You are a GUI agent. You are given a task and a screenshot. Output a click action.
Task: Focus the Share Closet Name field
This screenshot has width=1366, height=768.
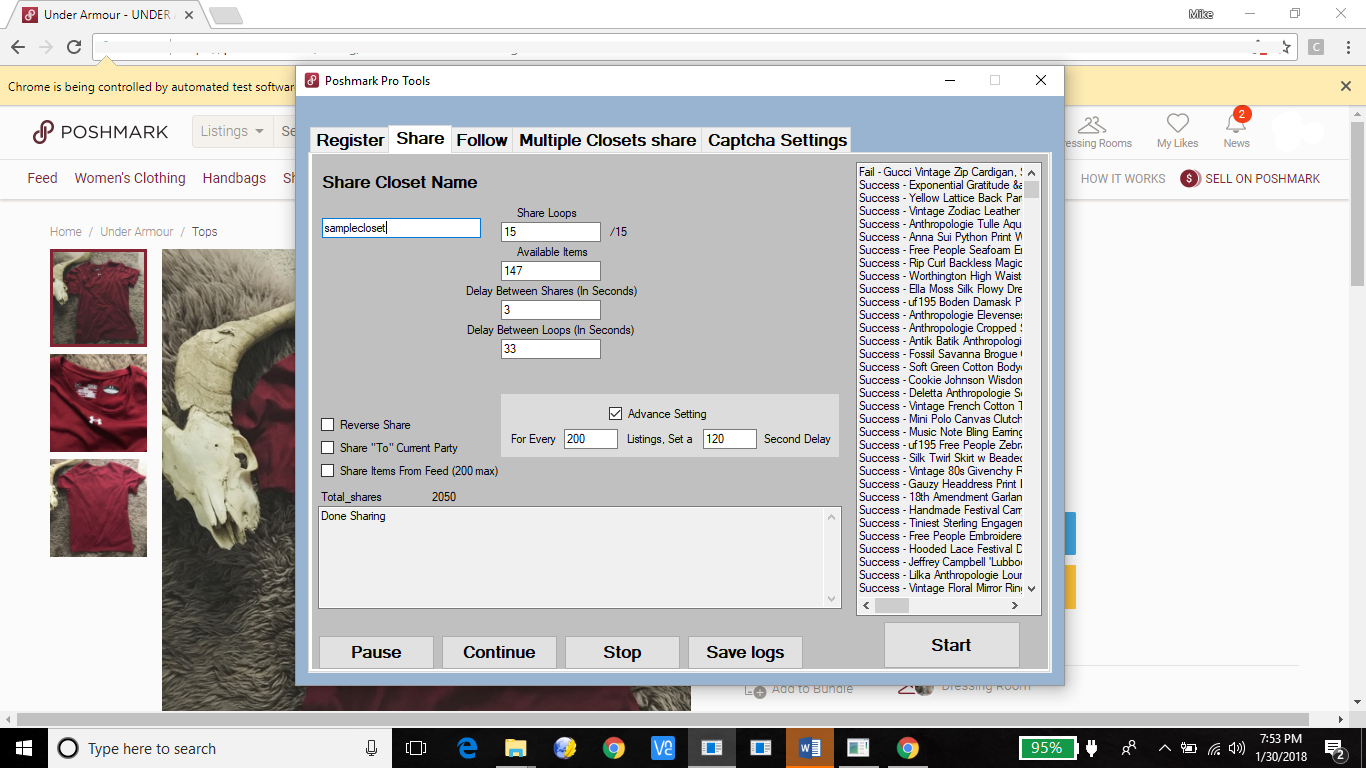coord(401,228)
